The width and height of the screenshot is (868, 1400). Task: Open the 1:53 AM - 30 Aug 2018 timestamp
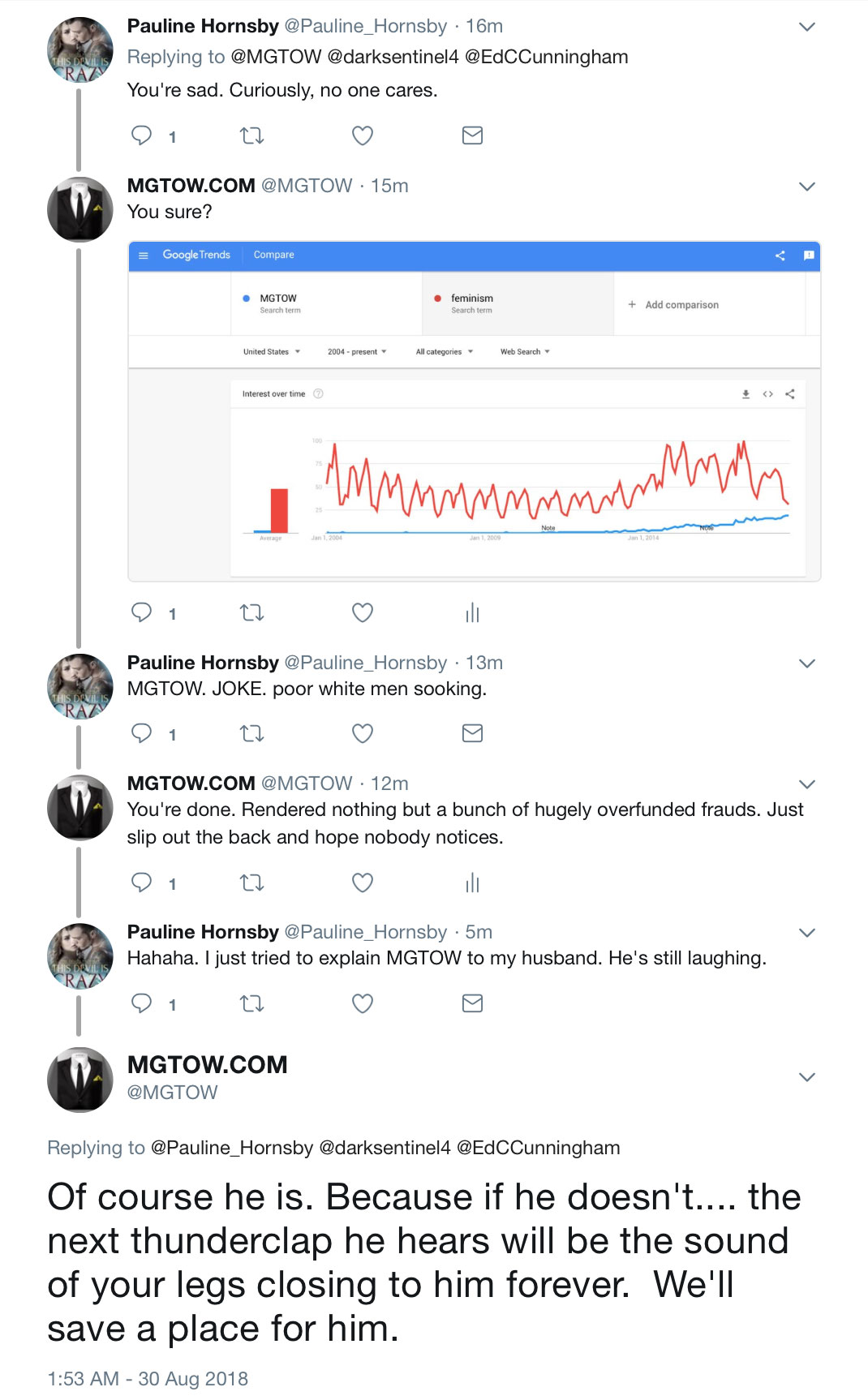[148, 1379]
